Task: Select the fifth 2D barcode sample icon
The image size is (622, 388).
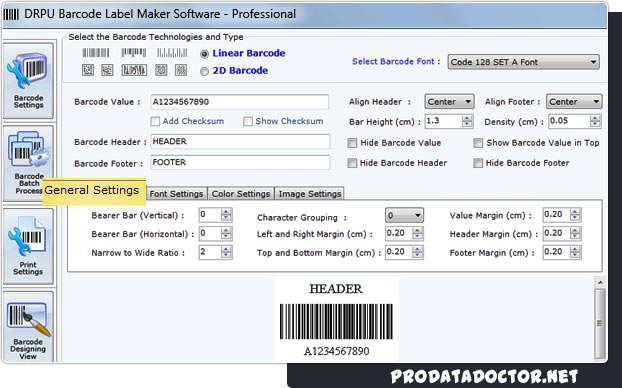Action: tap(181, 70)
